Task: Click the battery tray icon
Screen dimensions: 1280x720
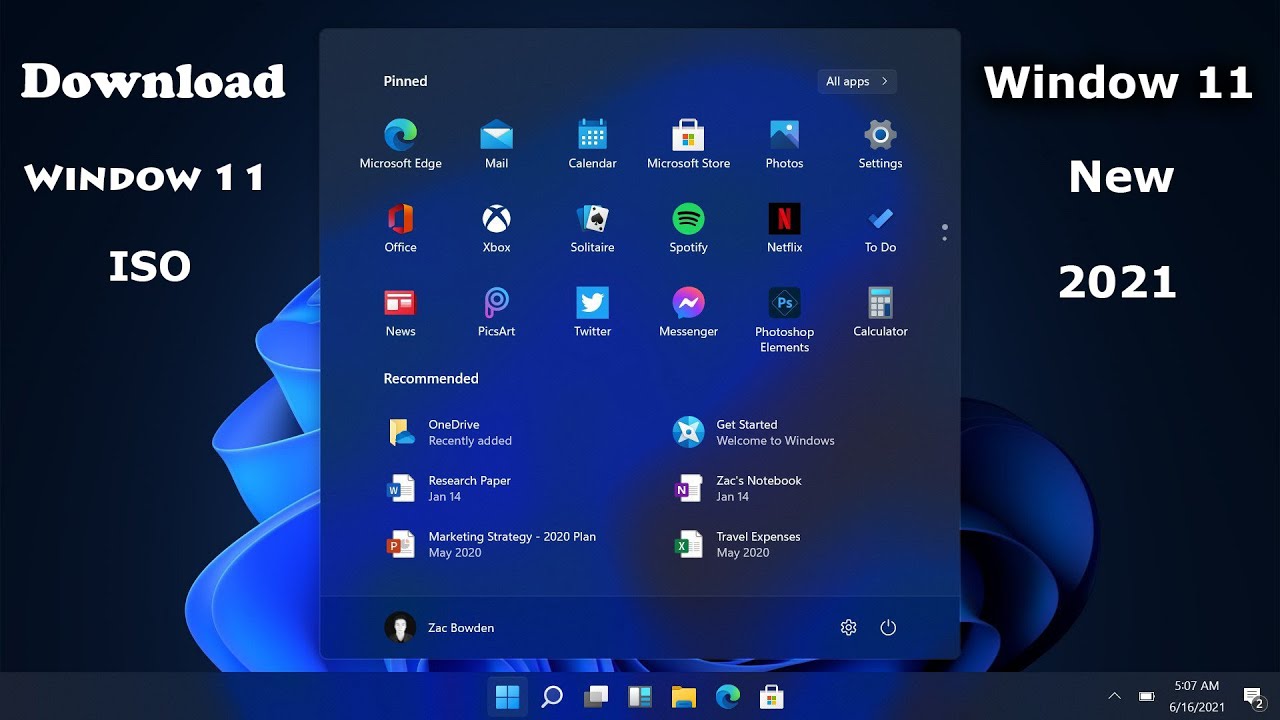Action: click(x=1147, y=696)
